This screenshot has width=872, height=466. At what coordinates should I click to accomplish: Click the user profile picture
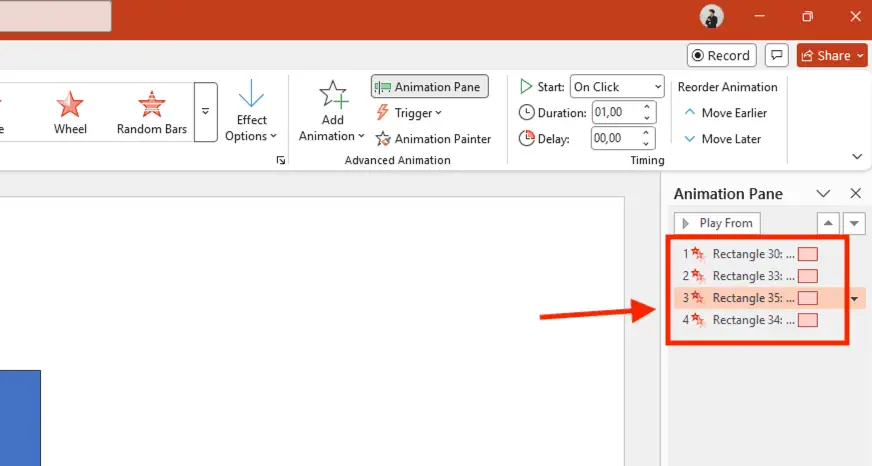[x=712, y=16]
